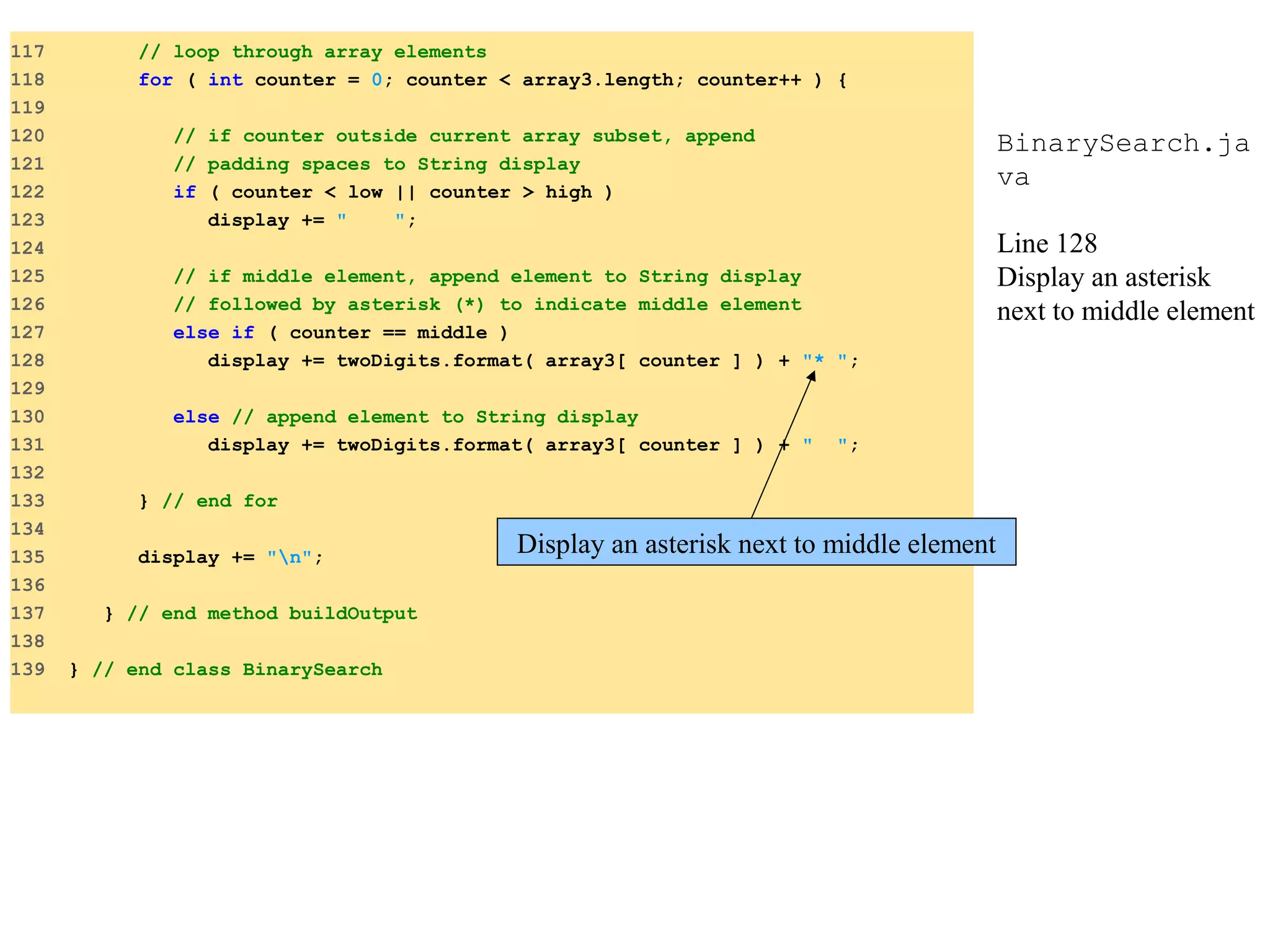Click the 'else // append element to String display' line
Viewport: 1270px width, 952px height.
[406, 417]
